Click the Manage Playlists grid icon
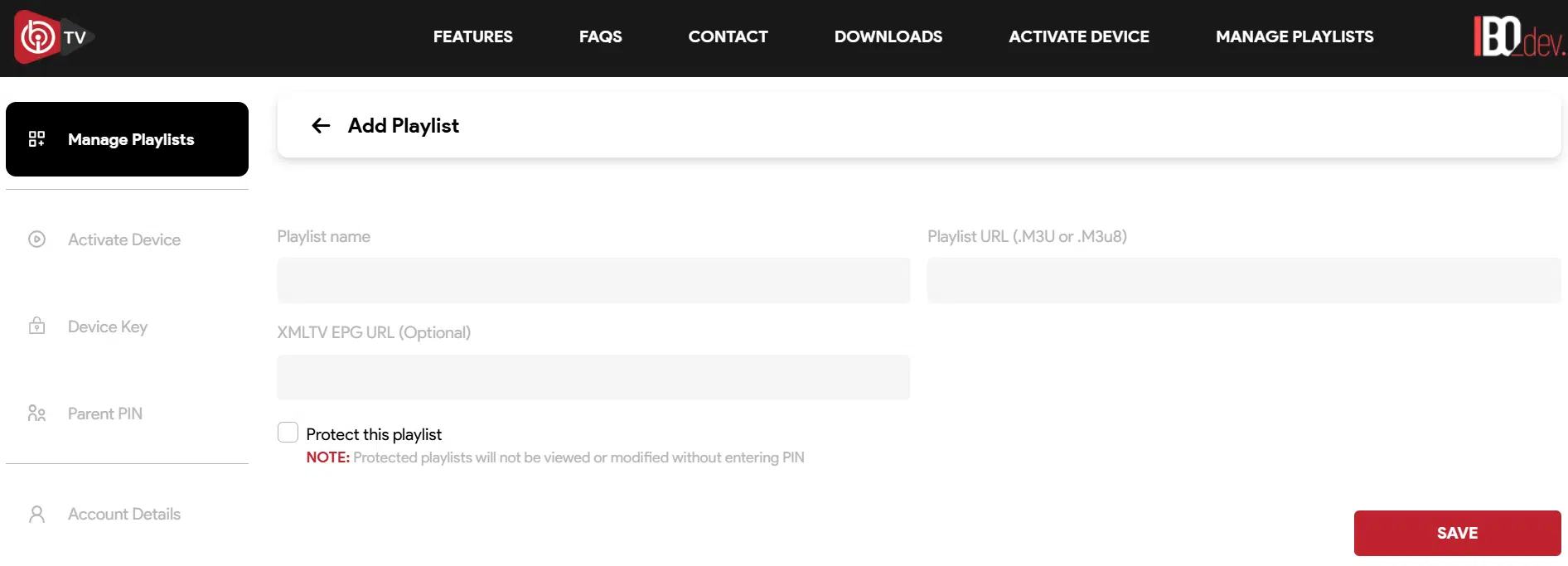This screenshot has width=1568, height=566. tap(36, 139)
